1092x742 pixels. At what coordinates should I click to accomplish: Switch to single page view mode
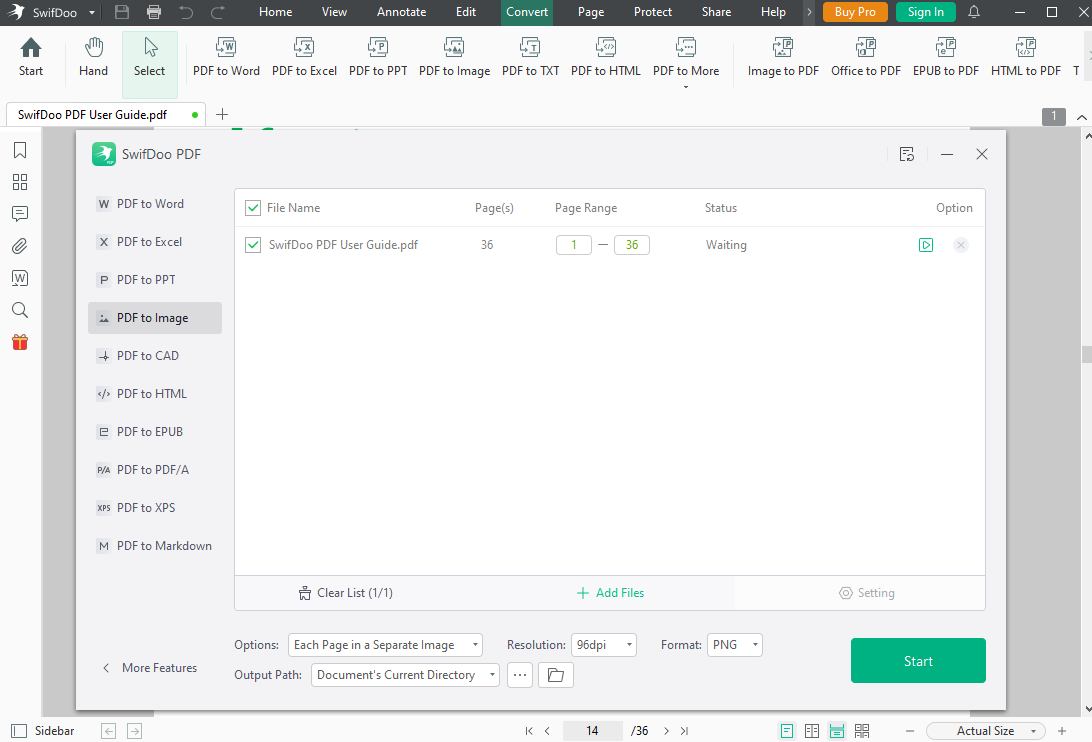786,731
